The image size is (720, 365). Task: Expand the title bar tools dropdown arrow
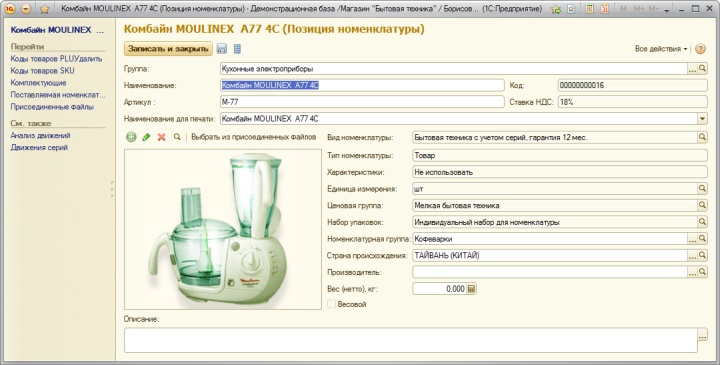tap(667, 10)
